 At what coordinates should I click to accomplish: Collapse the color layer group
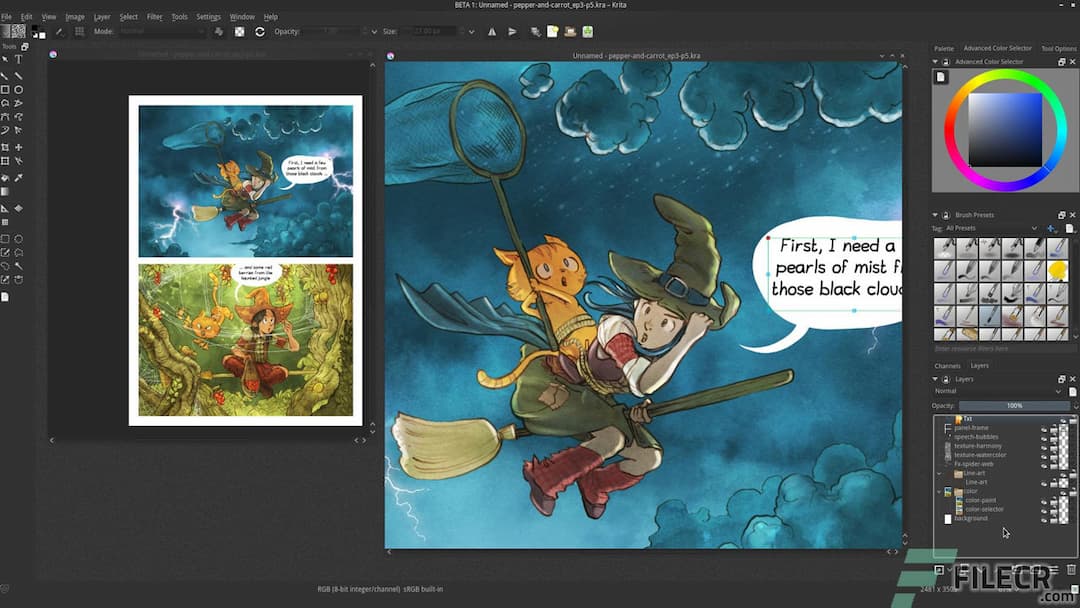click(x=939, y=491)
